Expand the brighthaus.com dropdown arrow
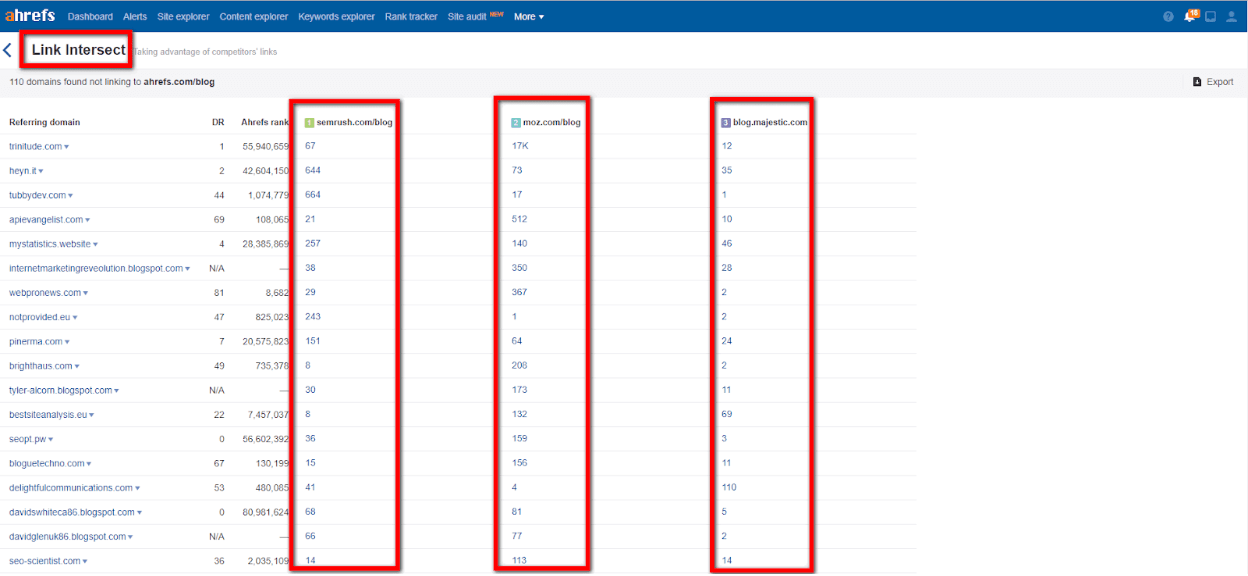The height and width of the screenshot is (576, 1248). 77,367
